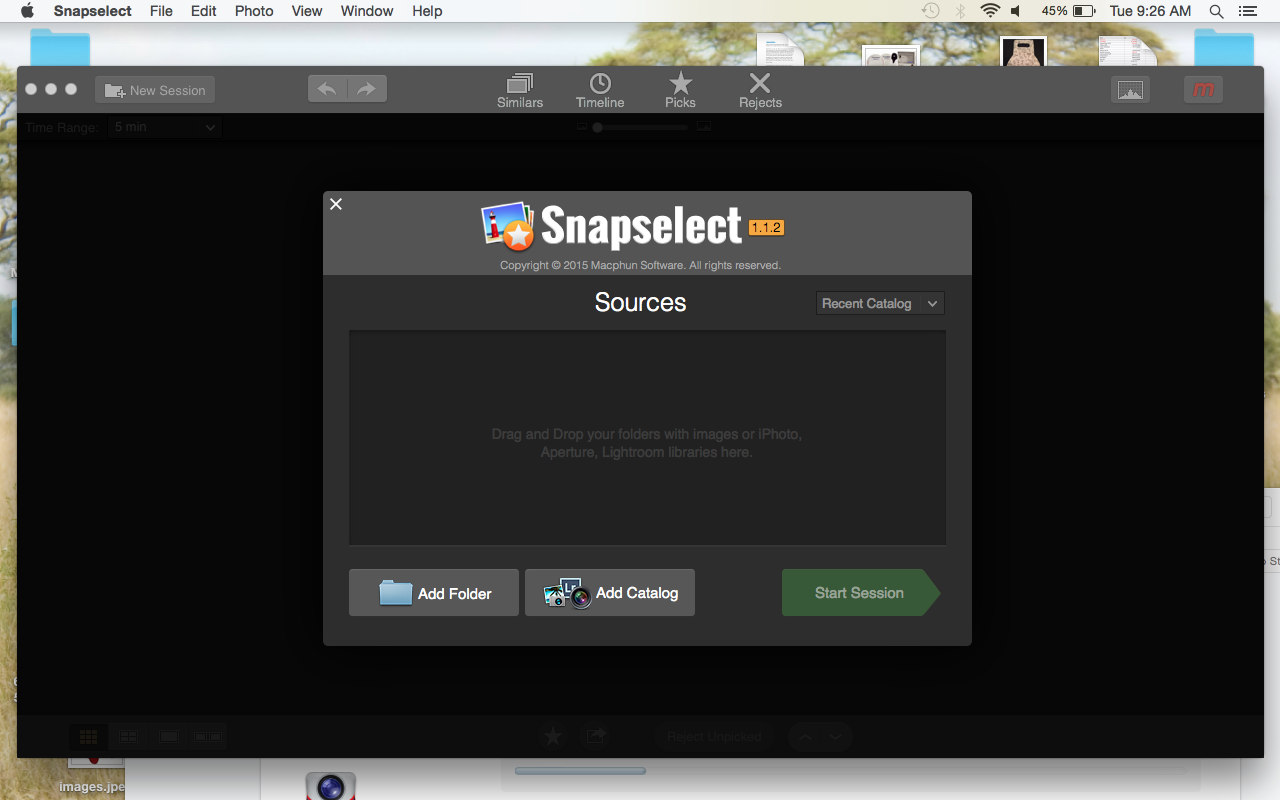Click the Wi-Fi status icon
This screenshot has width=1280, height=800.
pyautogui.click(x=990, y=11)
